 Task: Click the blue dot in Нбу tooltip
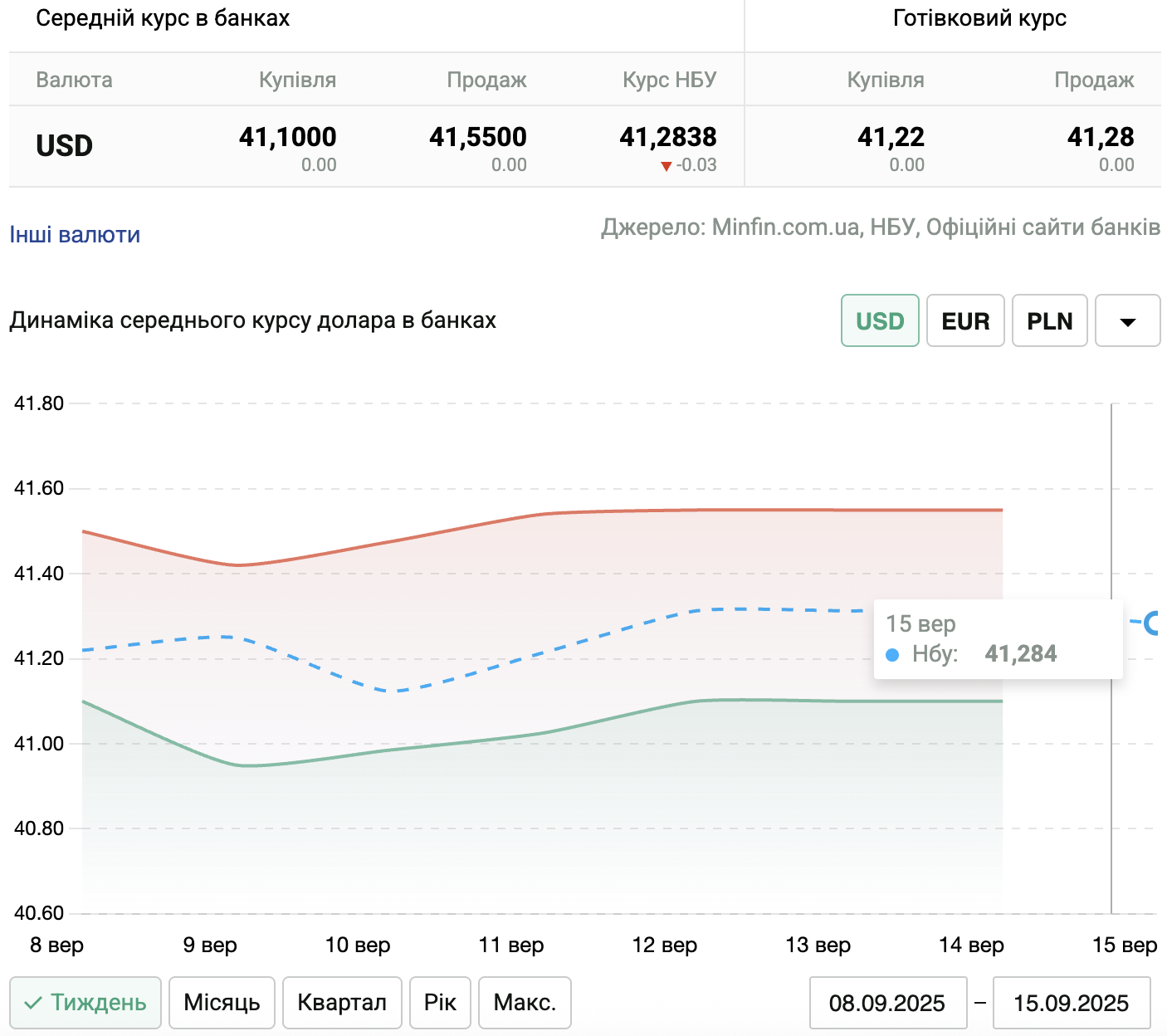point(892,655)
